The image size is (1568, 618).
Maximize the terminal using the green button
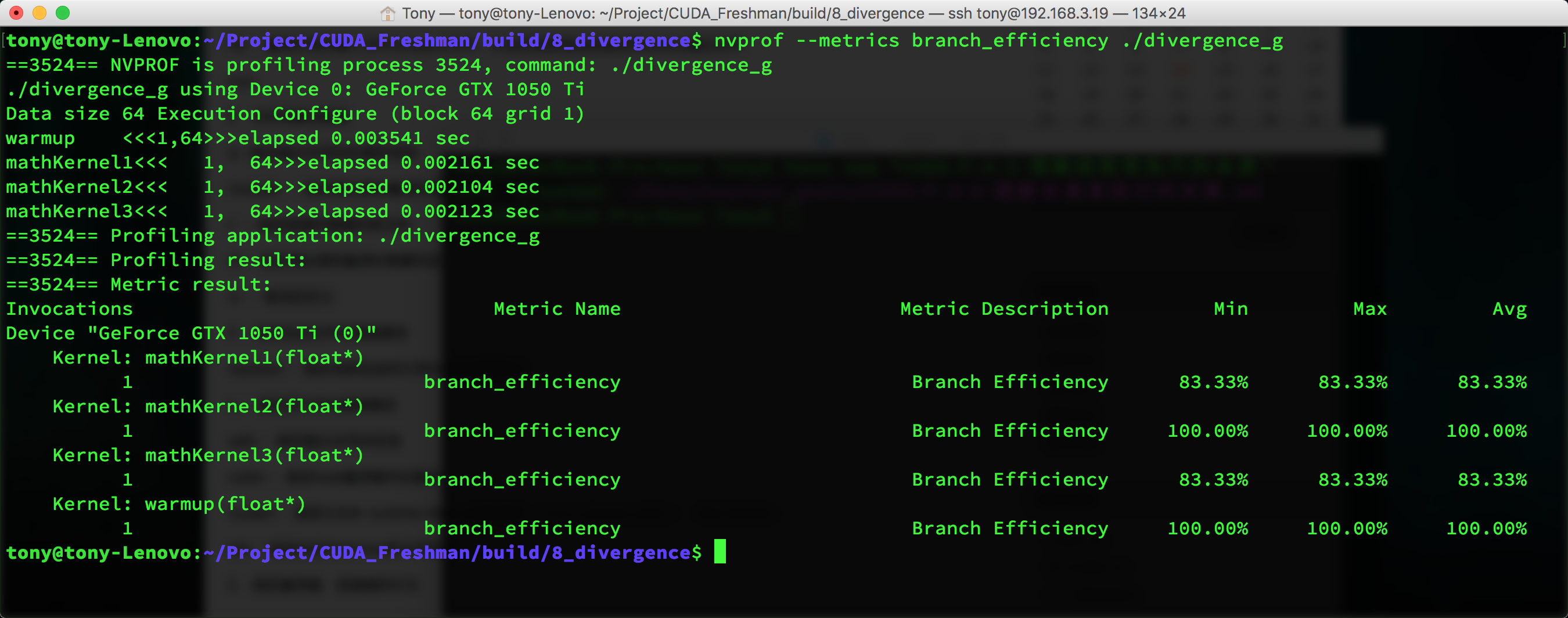(x=63, y=13)
